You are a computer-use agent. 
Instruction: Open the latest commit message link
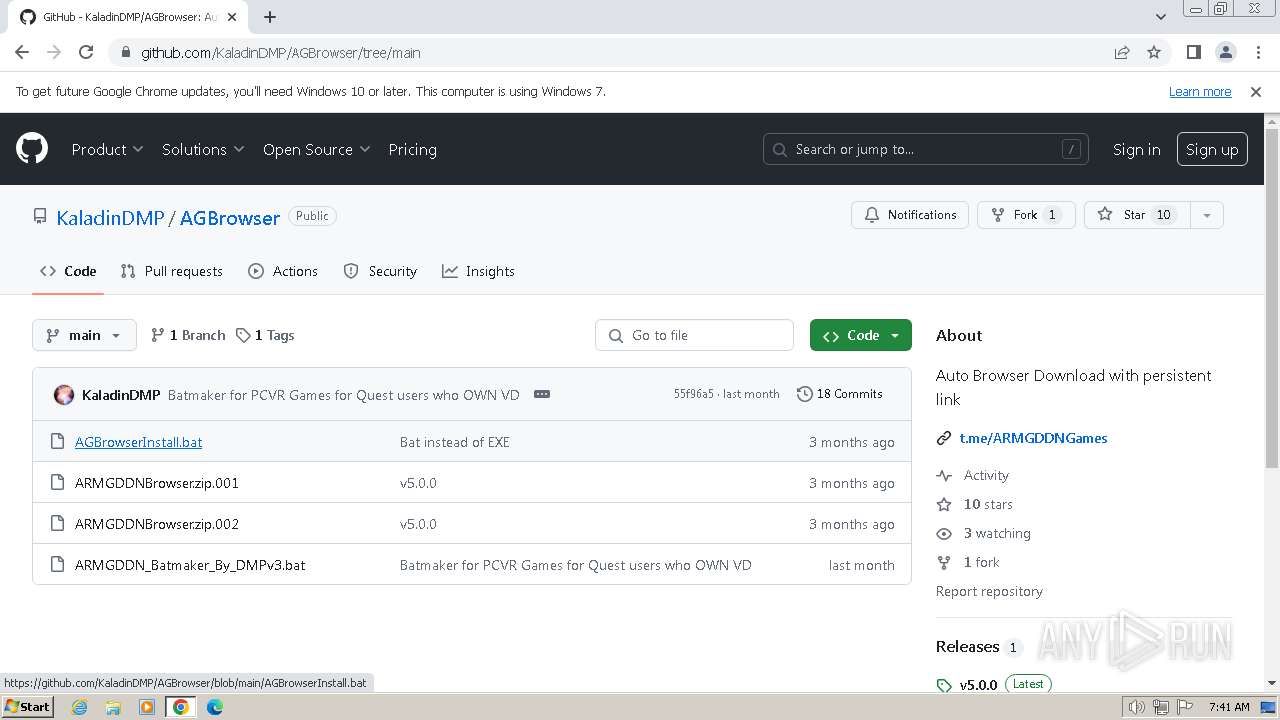344,395
